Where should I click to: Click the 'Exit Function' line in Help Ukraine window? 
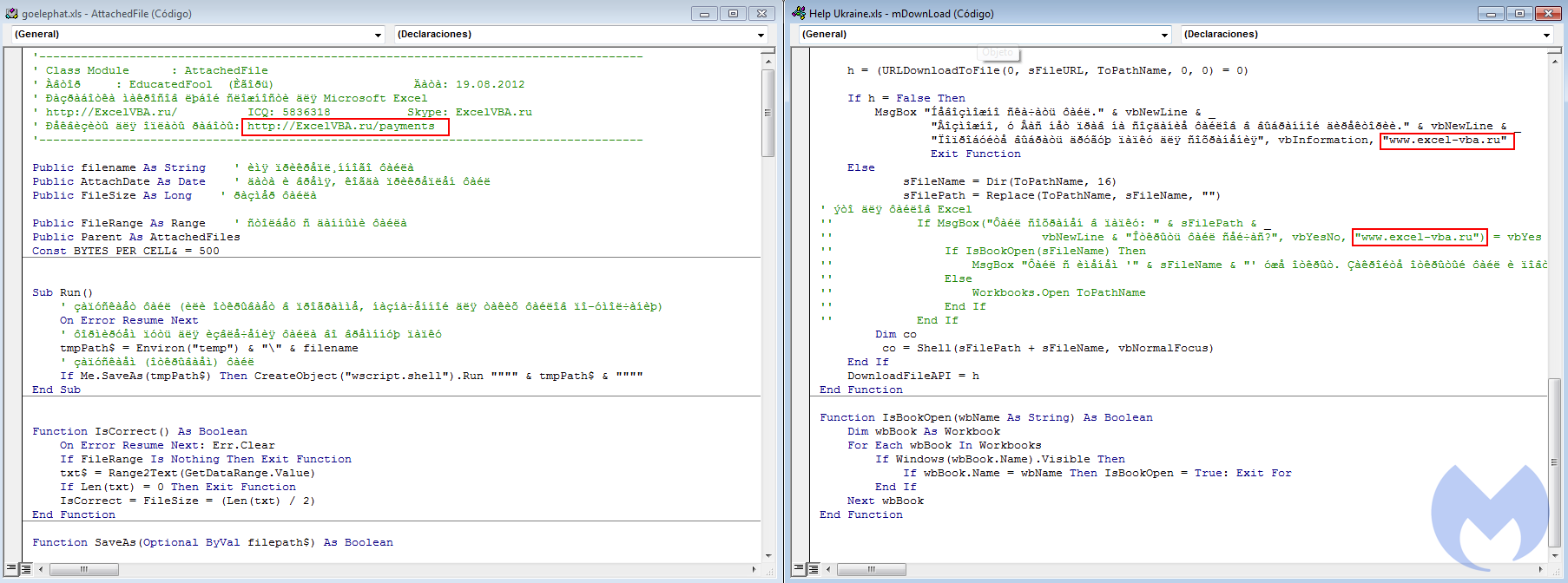(976, 154)
